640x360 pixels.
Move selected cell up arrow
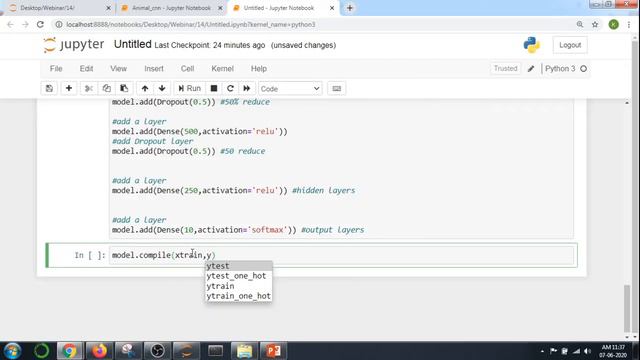click(x=145, y=89)
